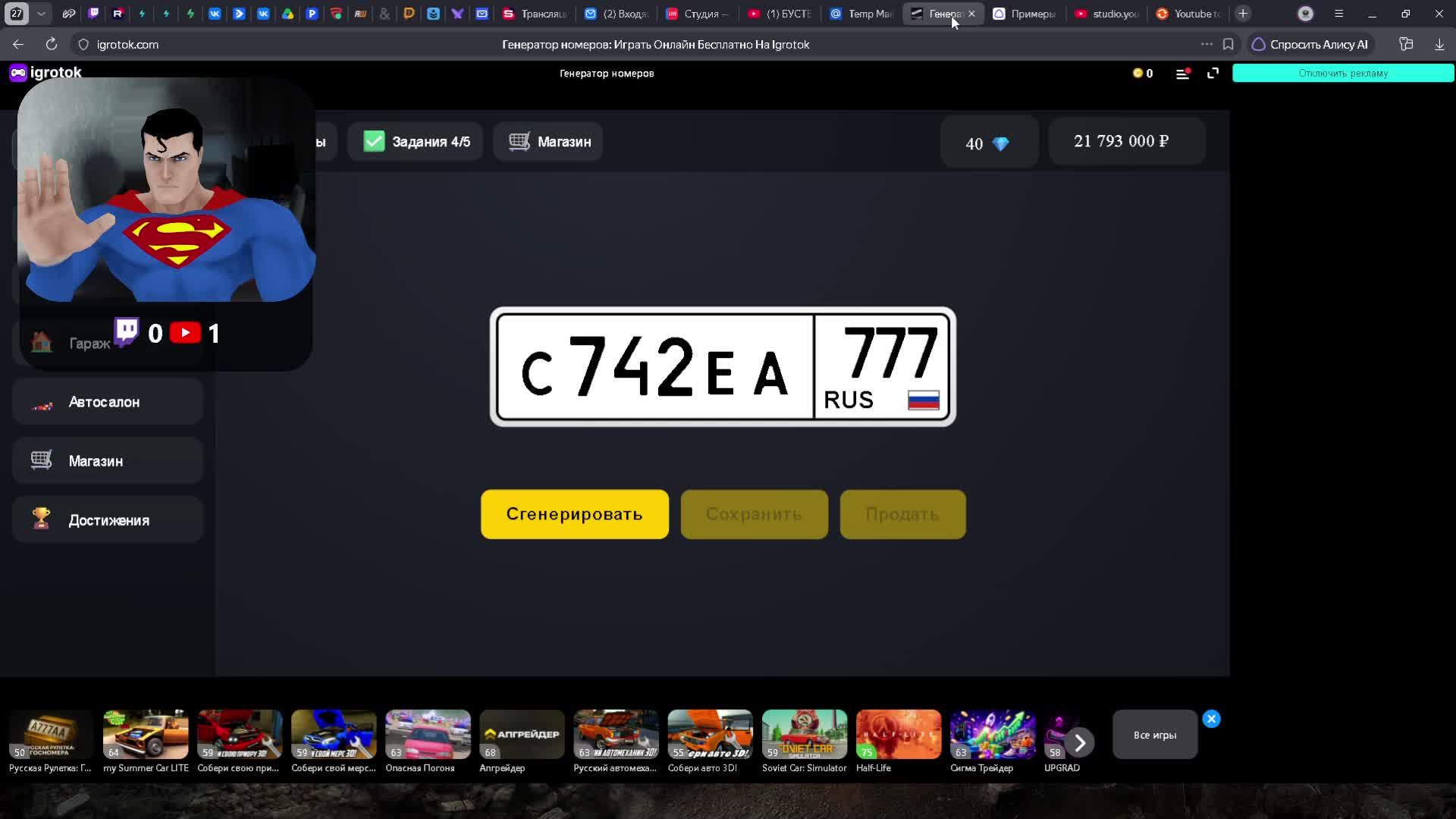
Task: Expand the tab groups dropdown arrow
Action: (x=42, y=14)
